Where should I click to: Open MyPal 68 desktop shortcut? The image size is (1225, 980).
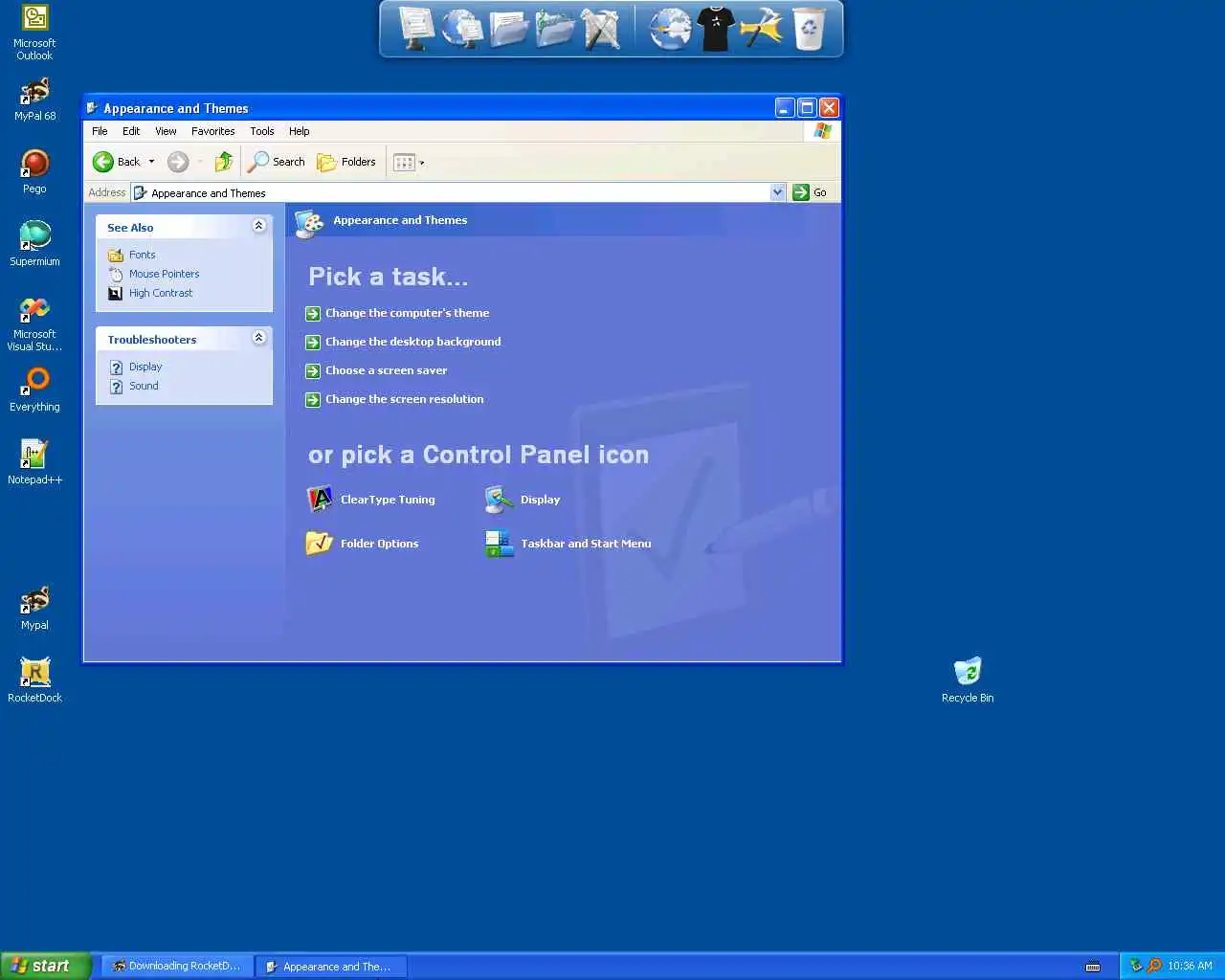coord(34,99)
